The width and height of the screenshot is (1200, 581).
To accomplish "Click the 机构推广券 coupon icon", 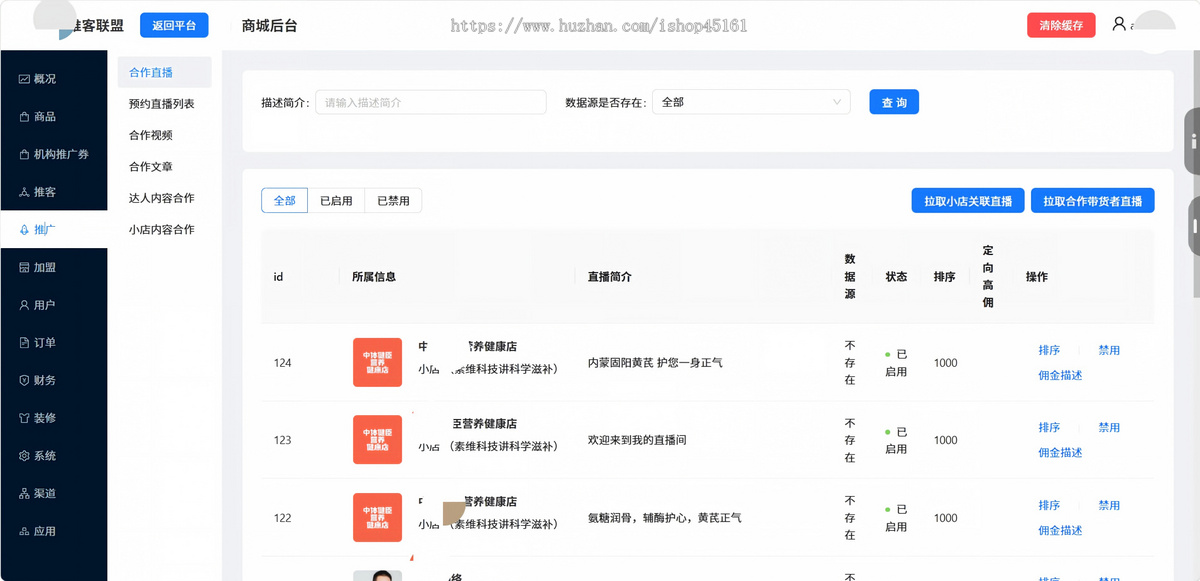I will pyautogui.click(x=24, y=154).
